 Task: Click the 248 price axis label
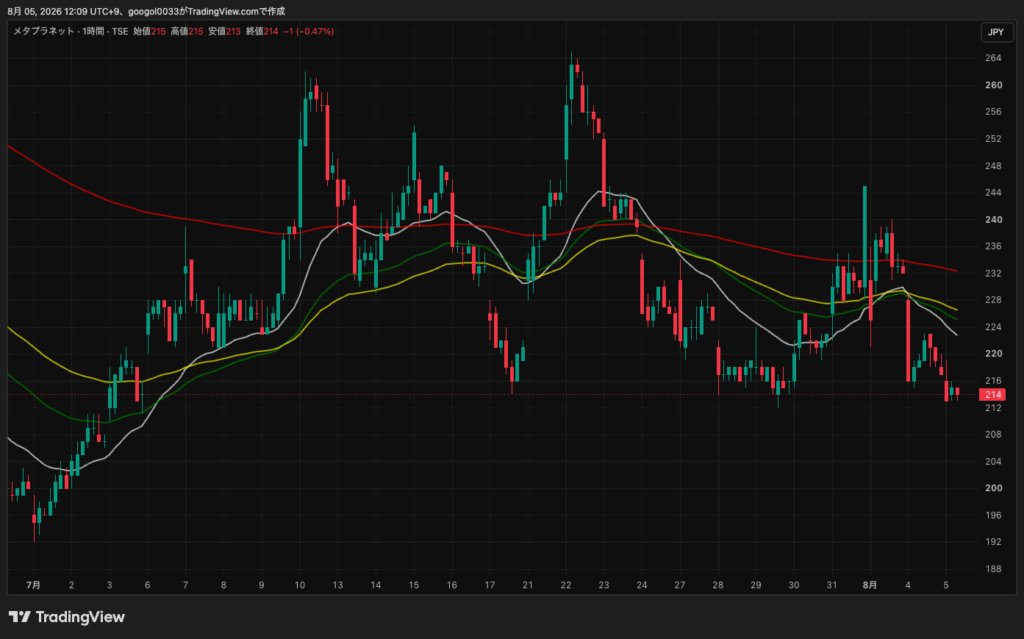point(993,166)
